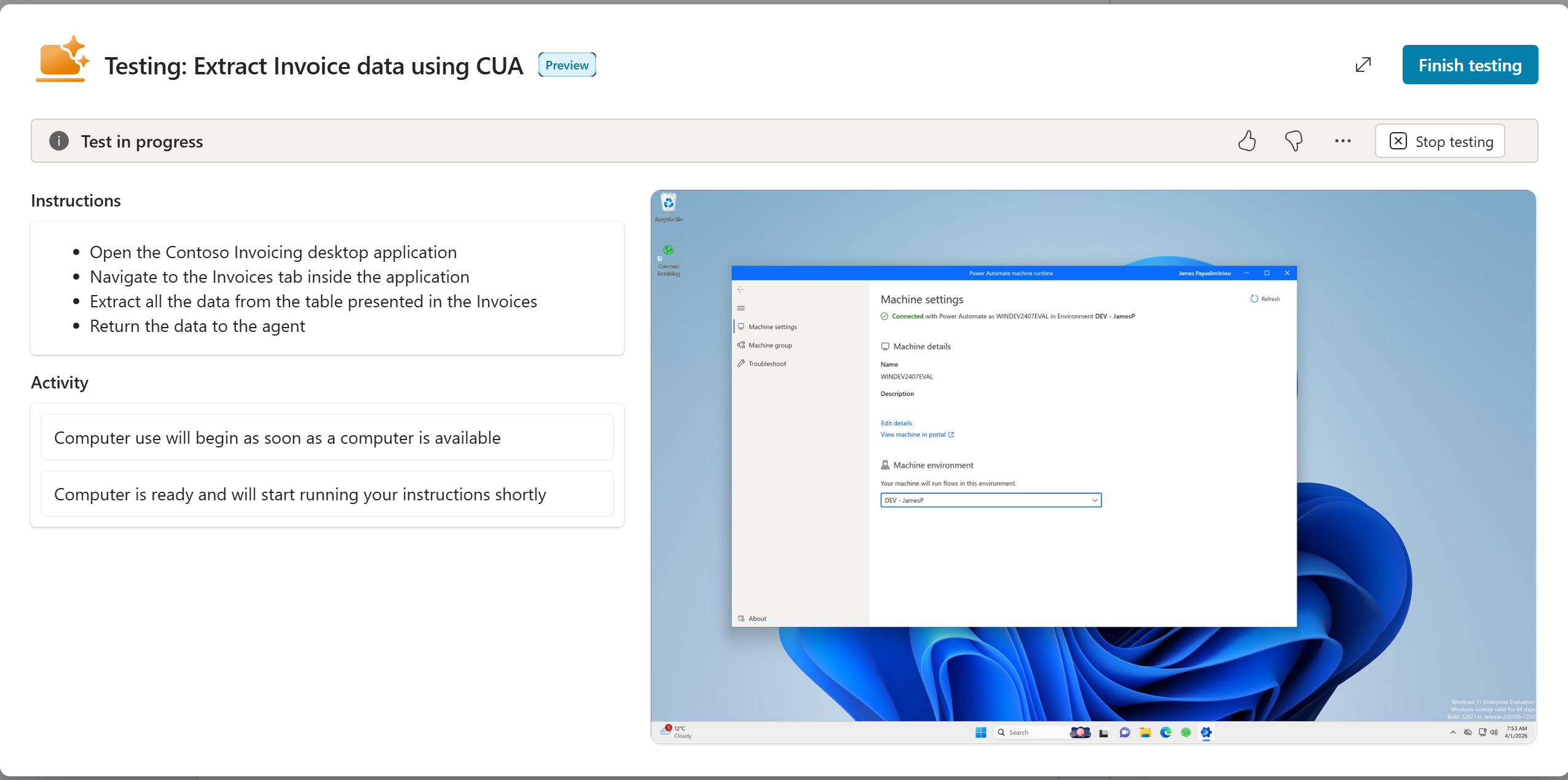Click the Stop testing button

(x=1440, y=141)
